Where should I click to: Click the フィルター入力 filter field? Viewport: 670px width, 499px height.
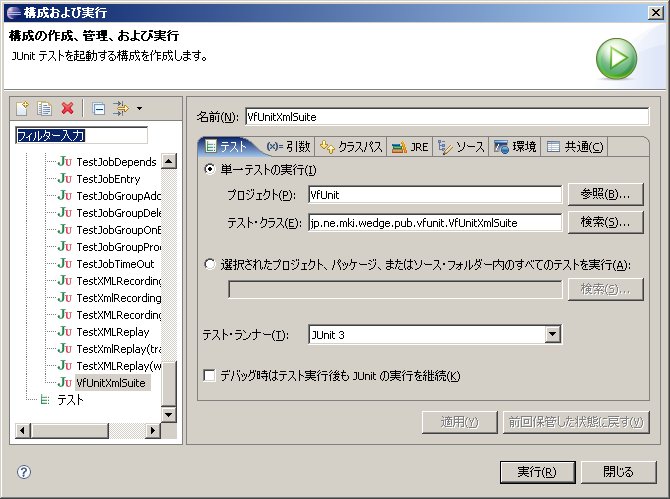pos(81,135)
